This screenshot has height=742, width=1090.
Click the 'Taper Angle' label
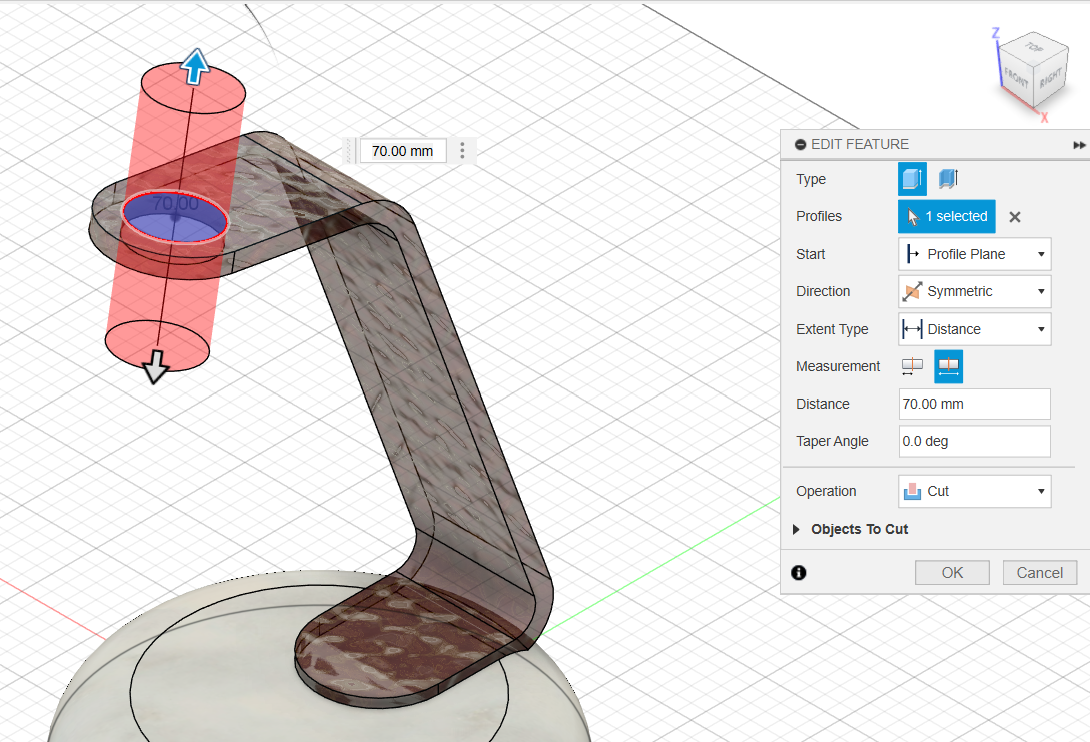[832, 442]
